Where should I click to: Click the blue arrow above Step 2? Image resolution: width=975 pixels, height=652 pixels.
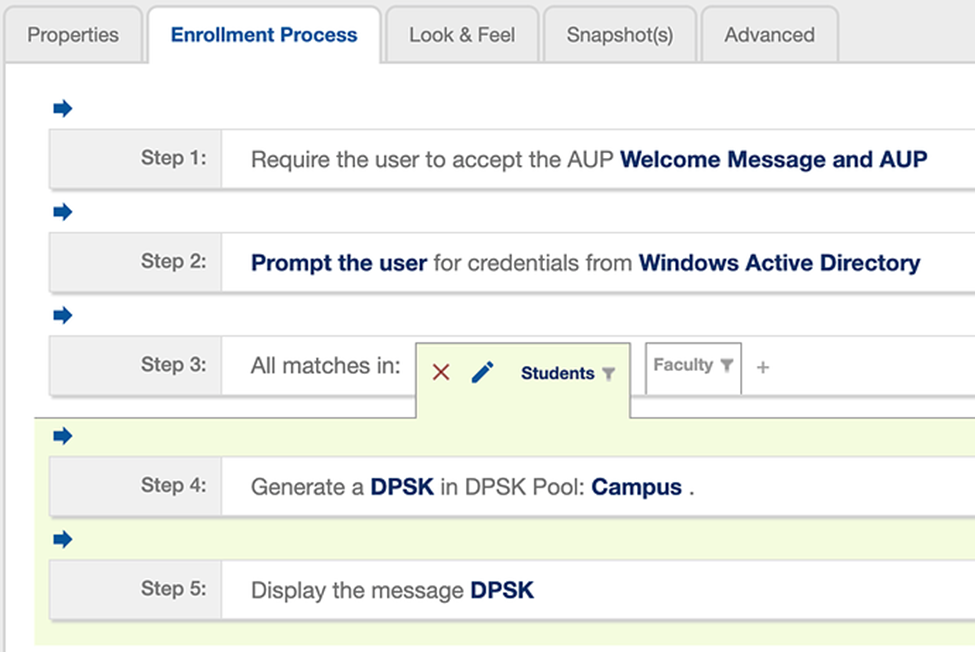click(x=63, y=212)
